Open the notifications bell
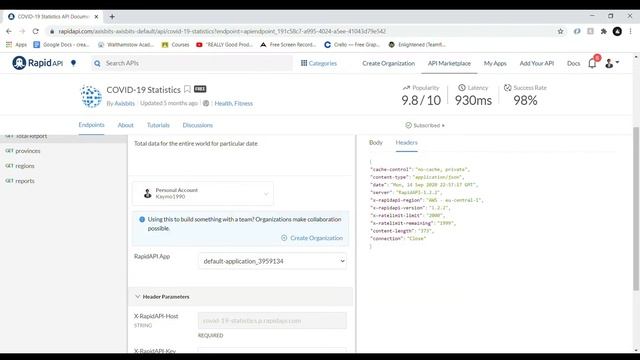This screenshot has height=360, width=640. click(592, 63)
